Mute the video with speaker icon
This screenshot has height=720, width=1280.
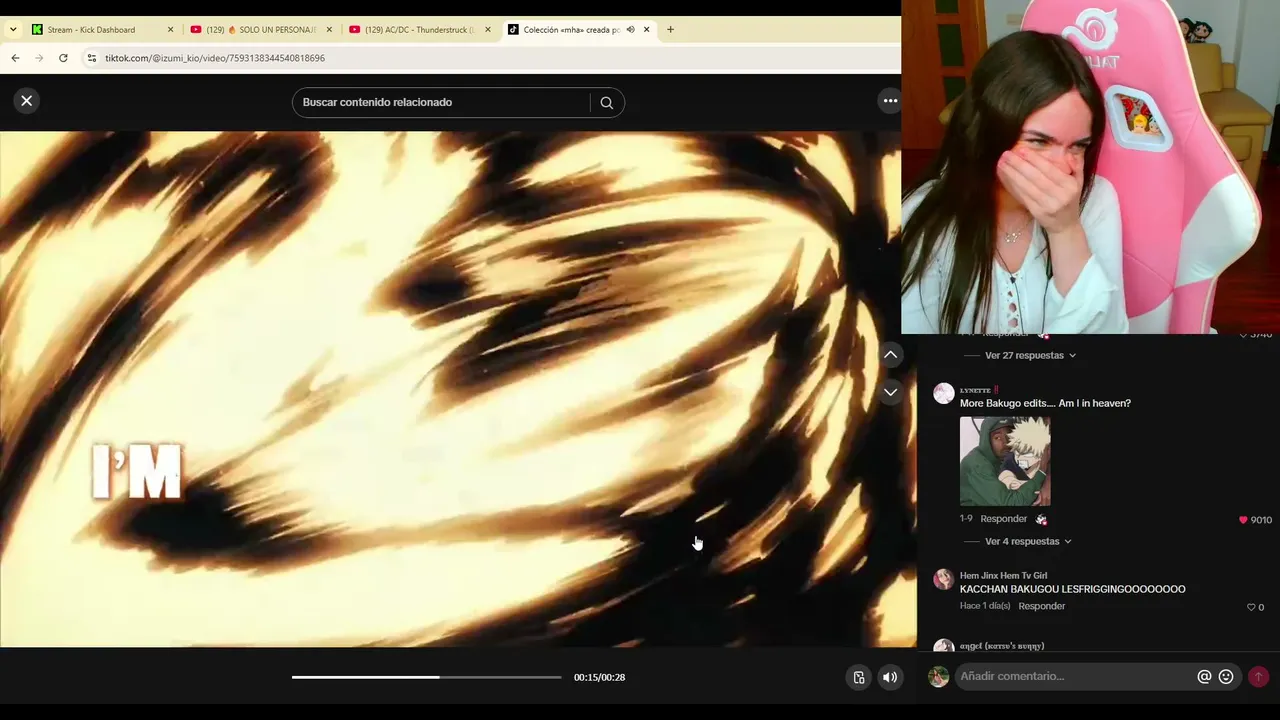tap(889, 678)
